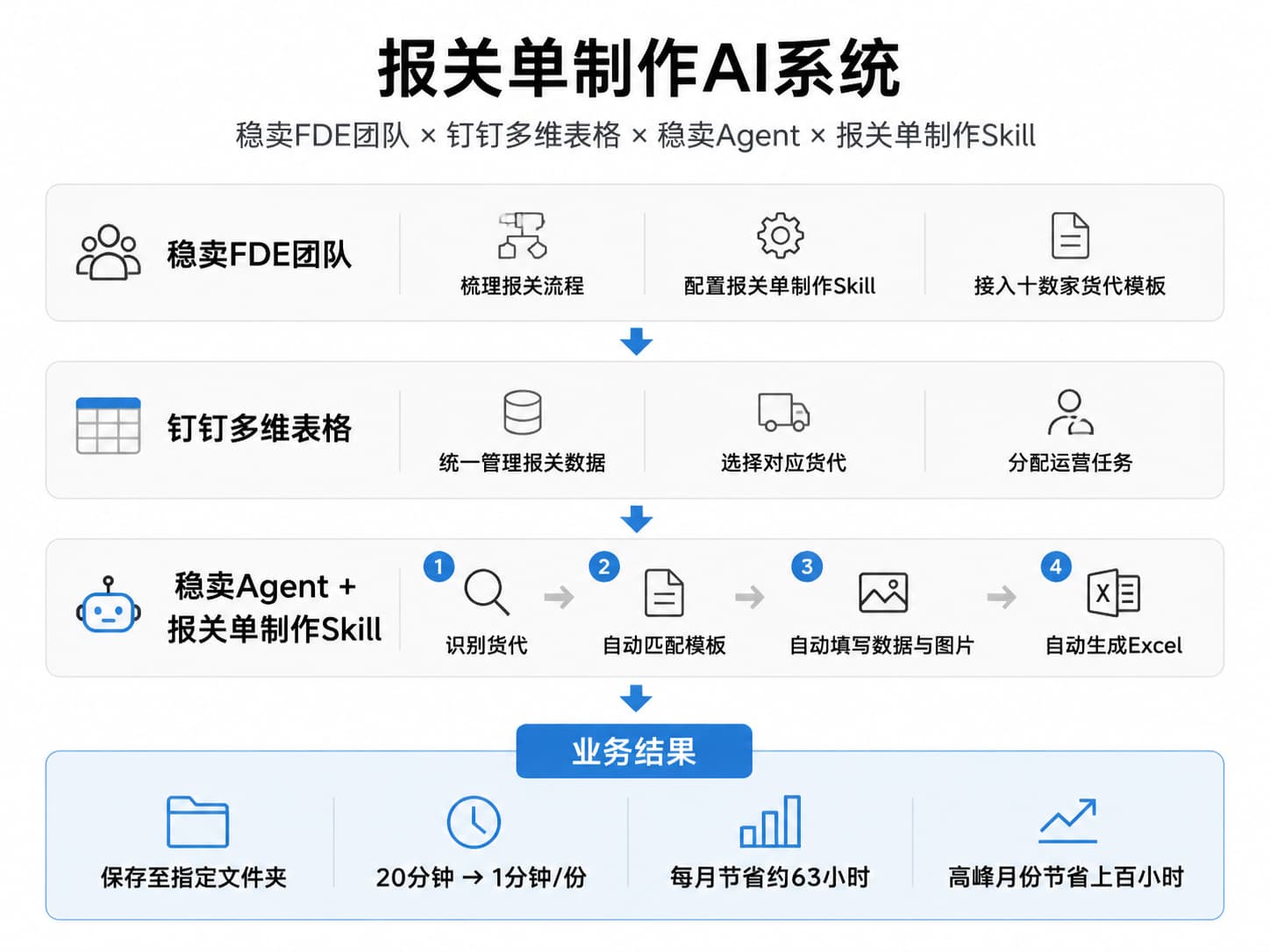Select the document icon above 接入十数家货代模板
1270x952 pixels.
click(1070, 235)
